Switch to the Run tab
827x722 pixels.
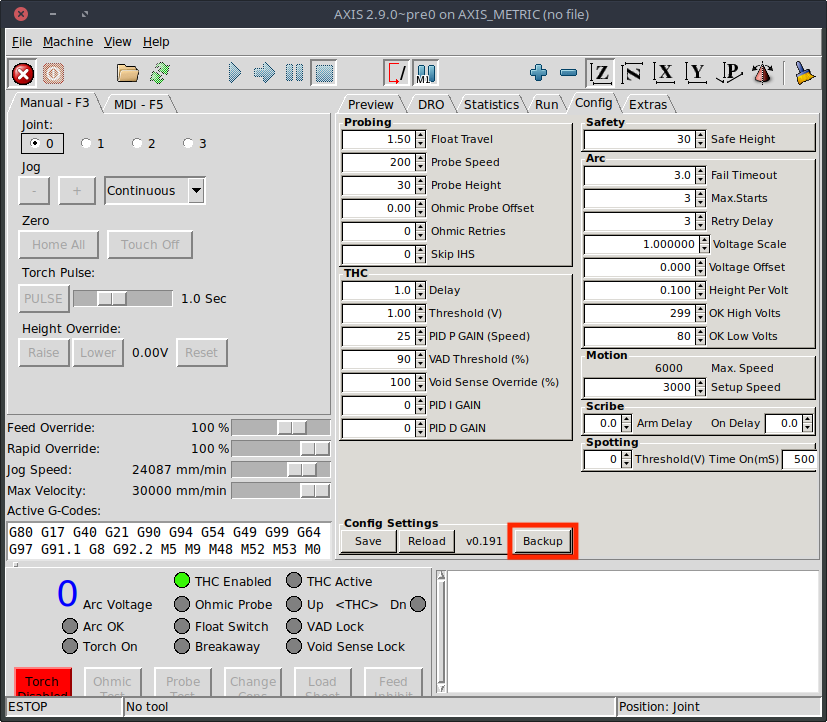546,104
